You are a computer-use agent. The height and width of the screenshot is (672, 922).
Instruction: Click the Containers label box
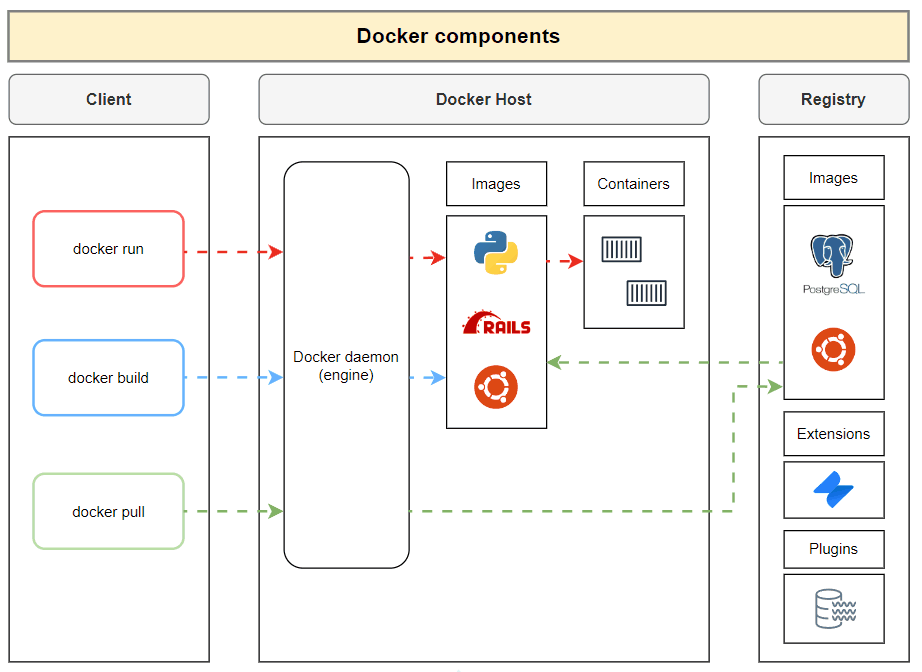[x=634, y=184]
